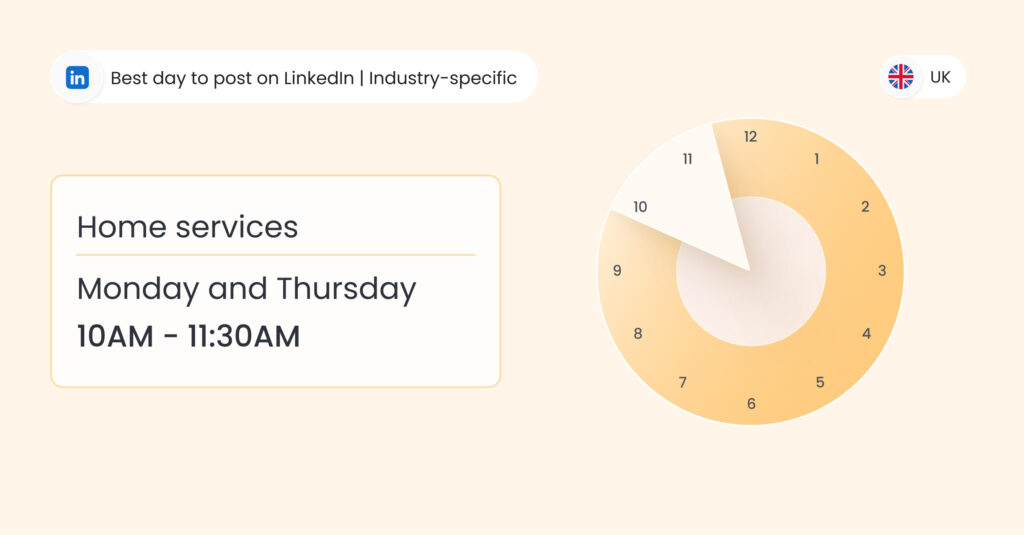Image resolution: width=1024 pixels, height=535 pixels.
Task: Click the 10AM - 11:30AM time range
Action: point(189,336)
